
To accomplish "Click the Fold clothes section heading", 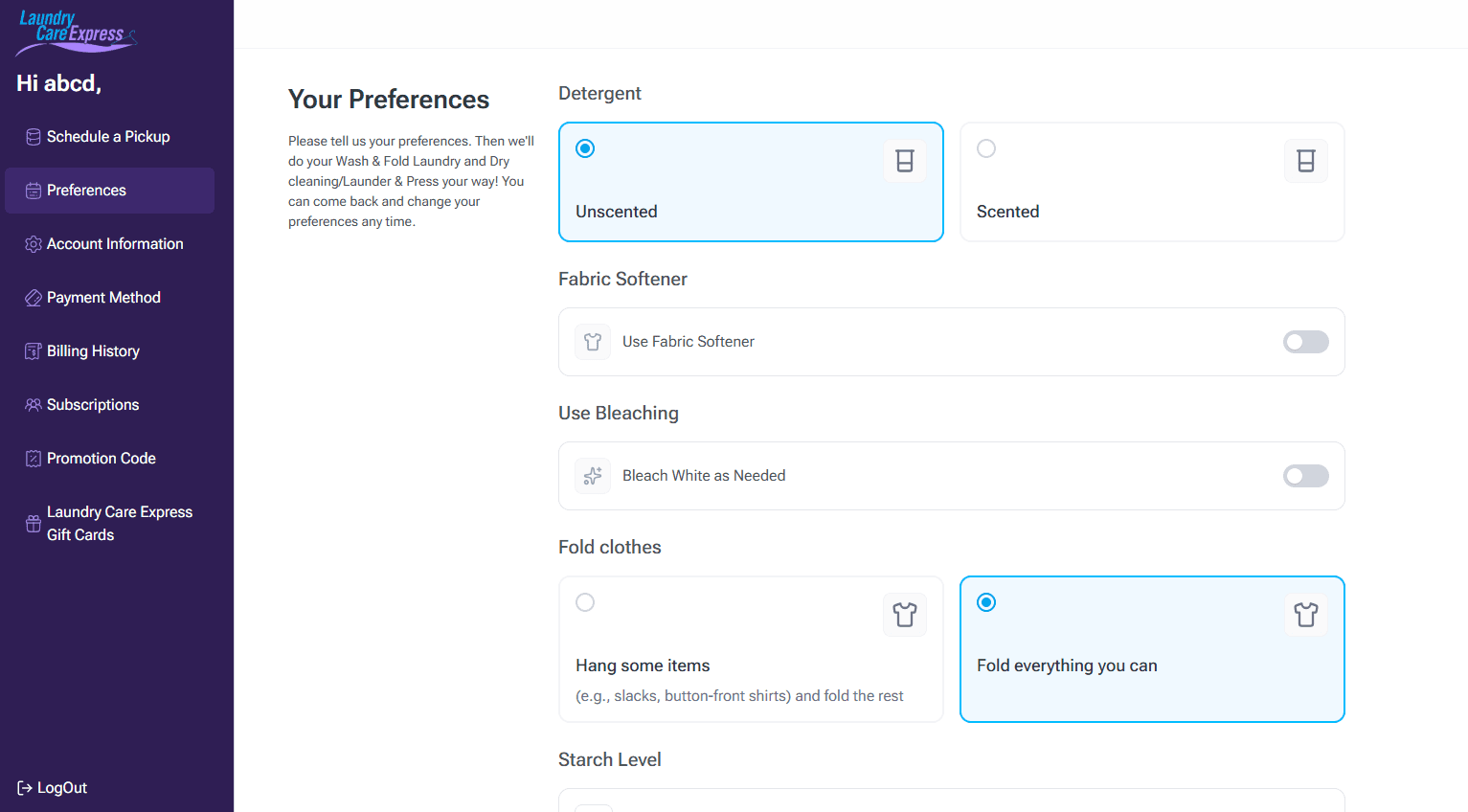I will click(x=610, y=547).
